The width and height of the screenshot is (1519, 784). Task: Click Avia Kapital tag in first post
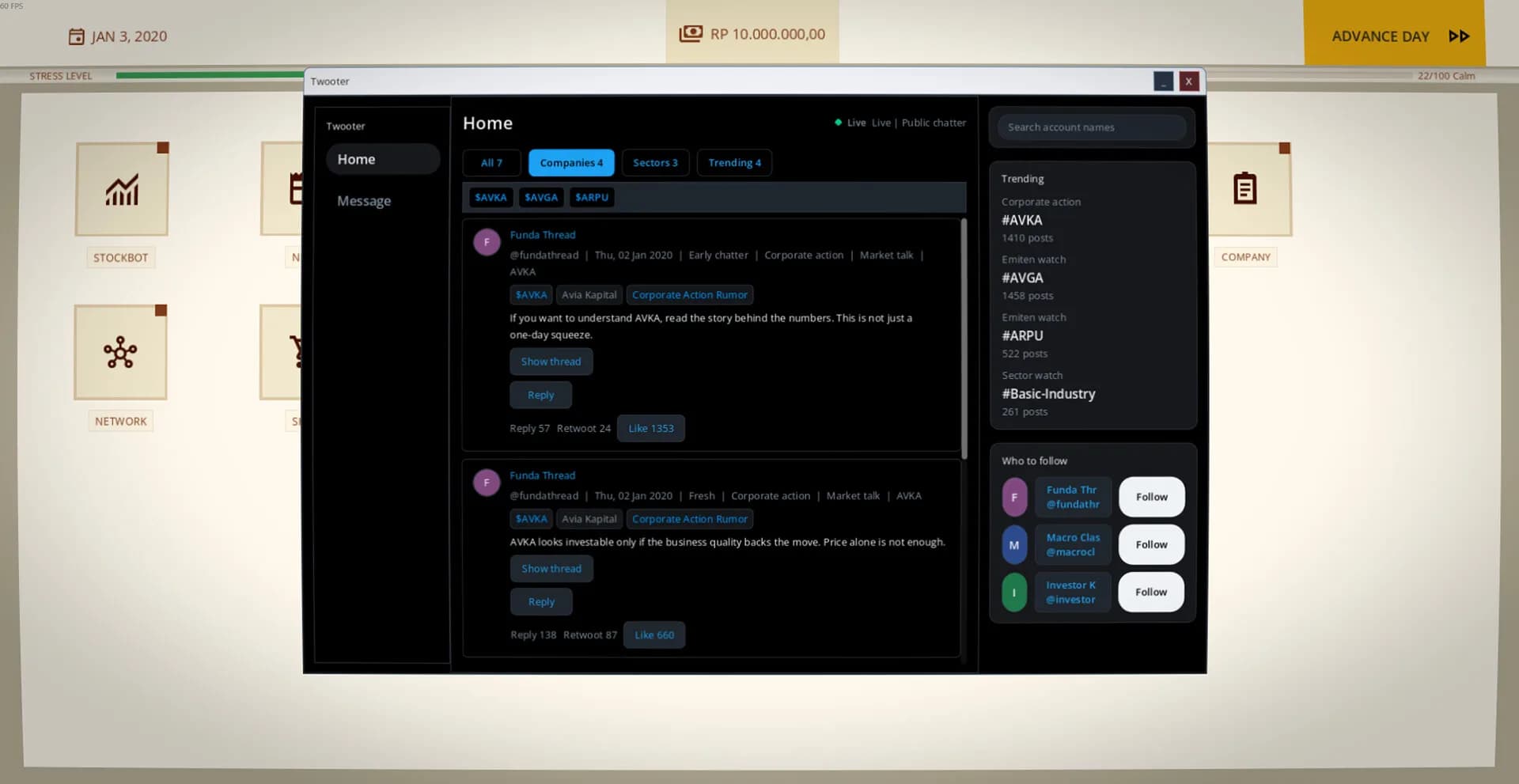coord(589,295)
